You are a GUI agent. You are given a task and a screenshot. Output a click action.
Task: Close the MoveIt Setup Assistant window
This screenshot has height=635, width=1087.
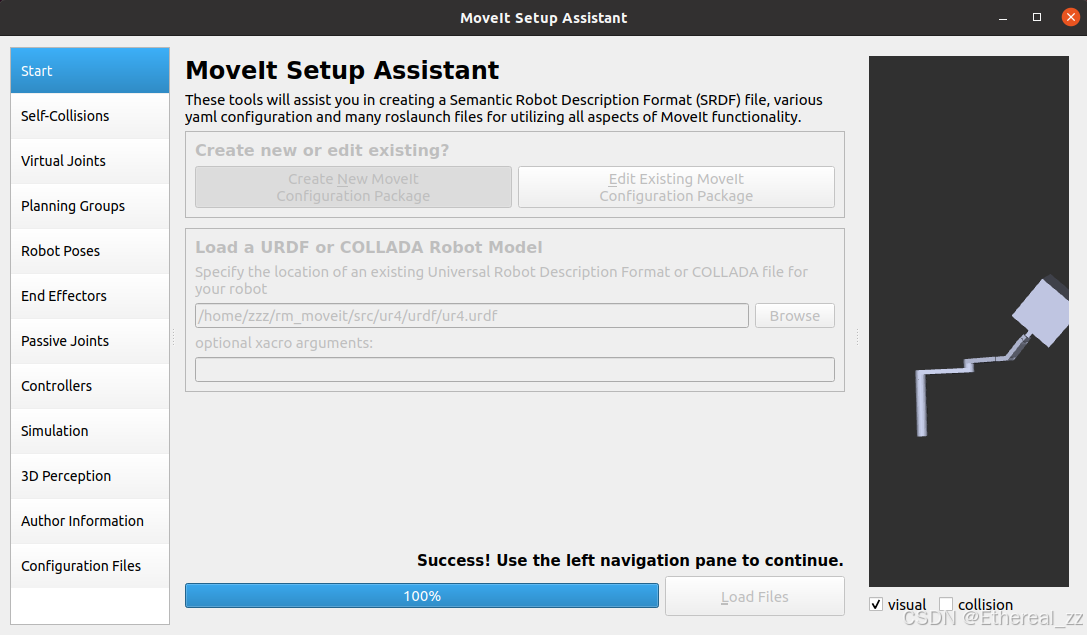[1071, 17]
